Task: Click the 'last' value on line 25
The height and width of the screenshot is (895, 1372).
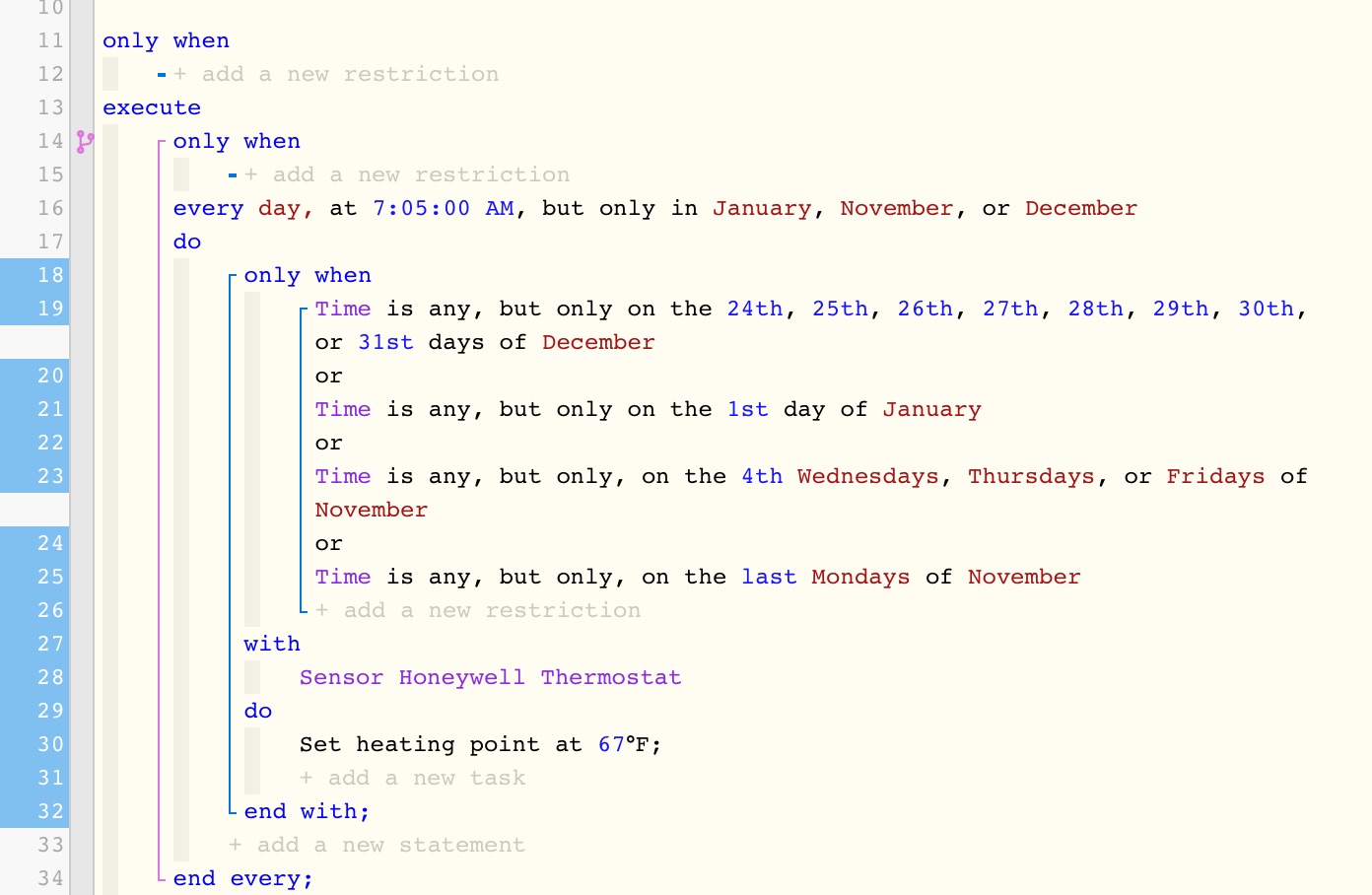Action: (769, 577)
